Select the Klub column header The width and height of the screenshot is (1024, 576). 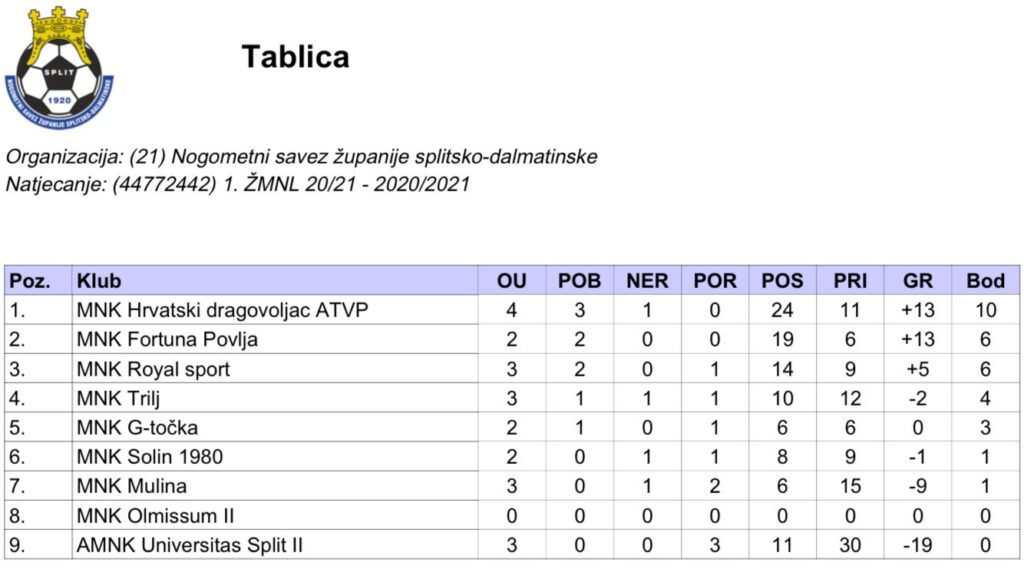coord(99,281)
